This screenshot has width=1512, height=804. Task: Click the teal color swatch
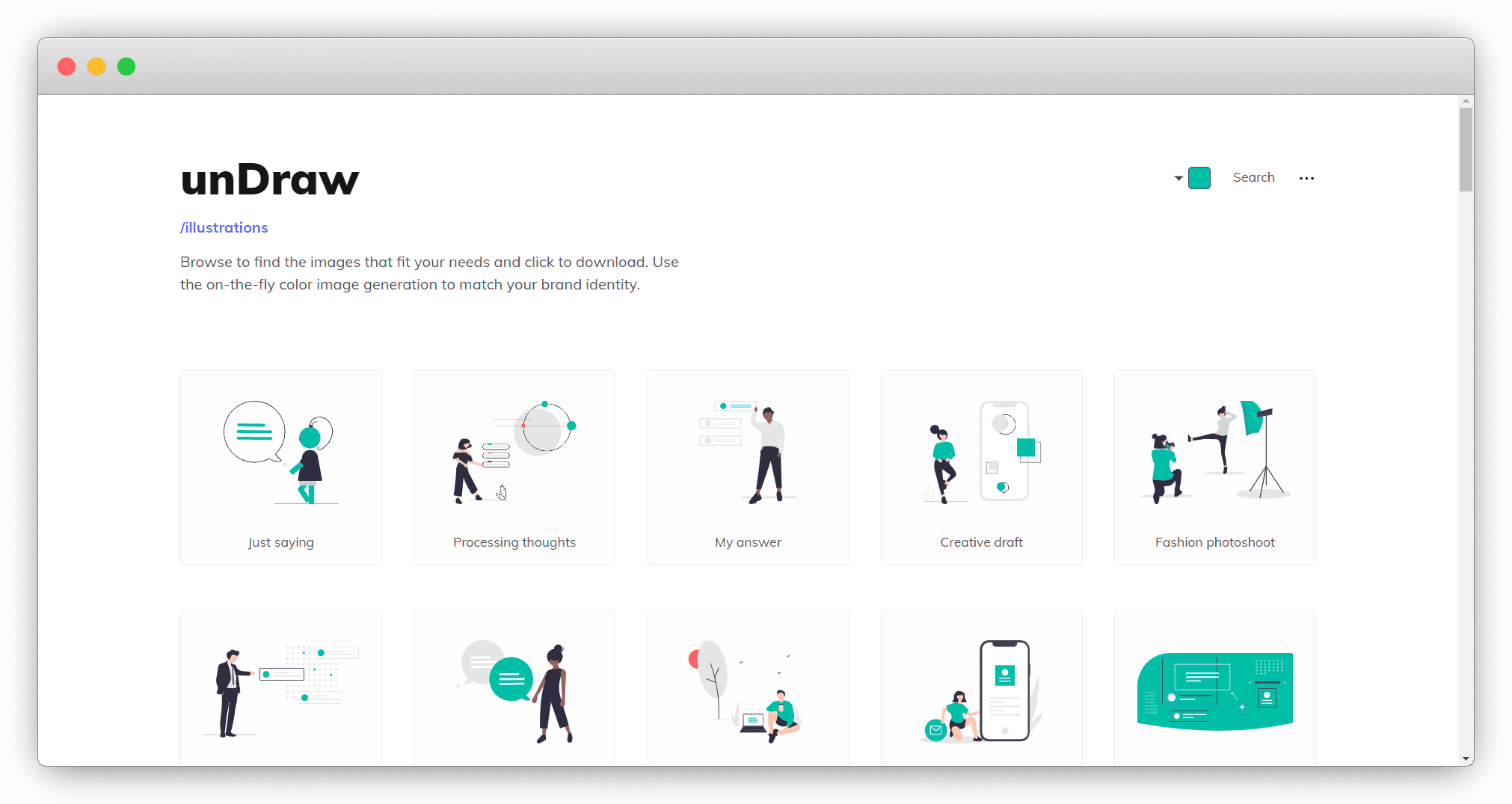click(1199, 178)
